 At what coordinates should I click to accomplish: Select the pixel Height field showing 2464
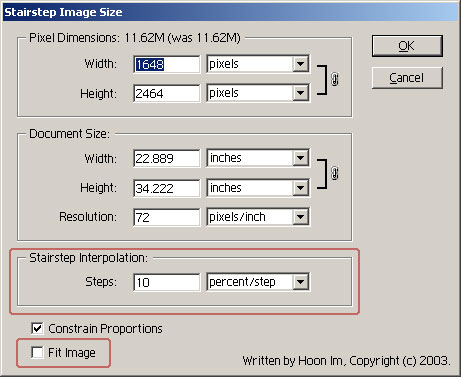(167, 93)
